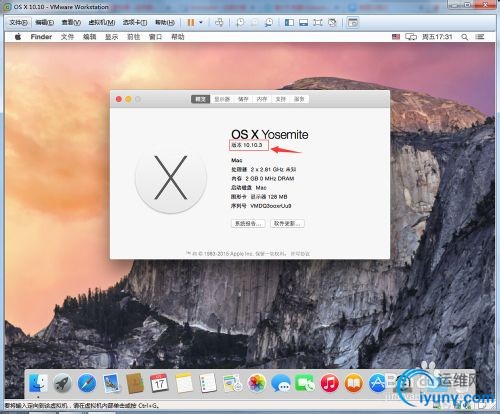Viewport: 500px width, 414px height.
Task: Click the VMware pause virtual machine button
Action: (191, 22)
